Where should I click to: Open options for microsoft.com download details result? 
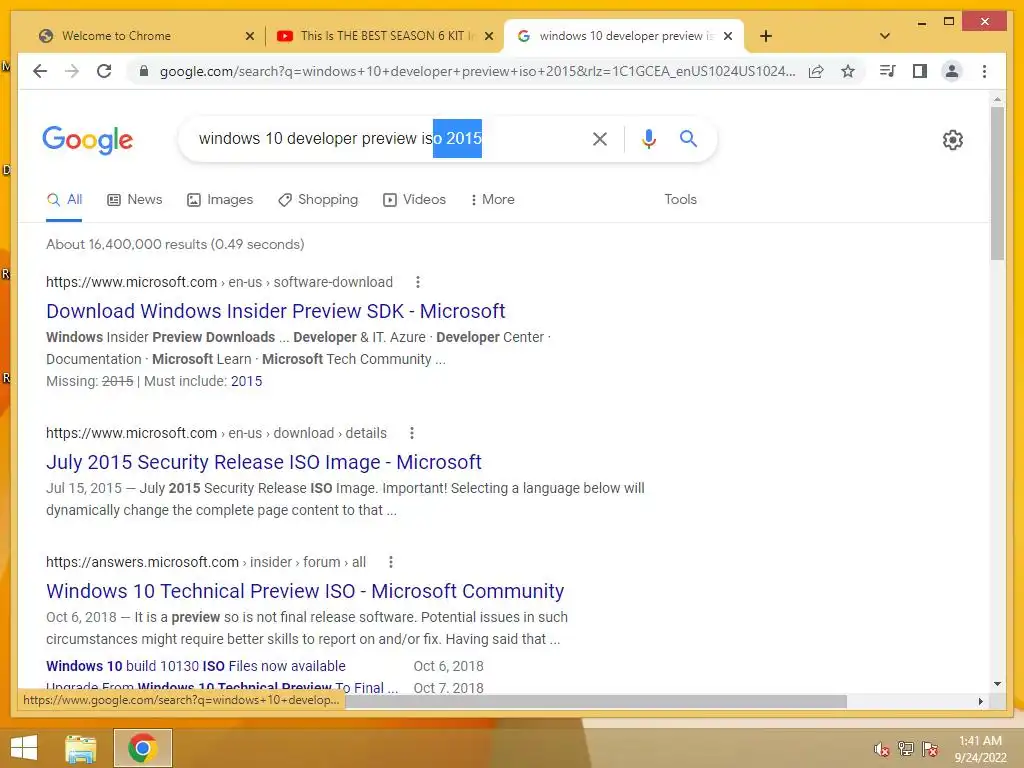coord(411,433)
